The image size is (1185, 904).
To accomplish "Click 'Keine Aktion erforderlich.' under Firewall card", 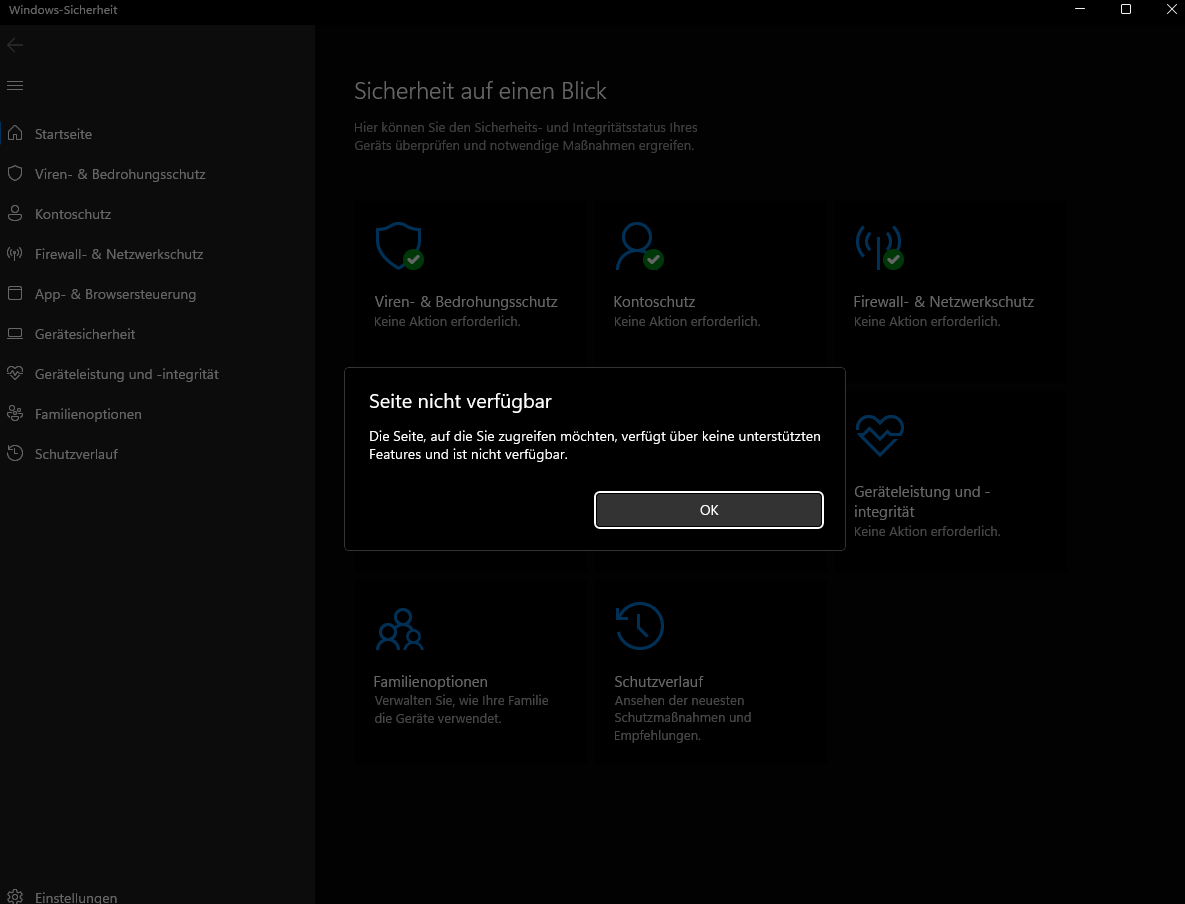I will (x=927, y=321).
